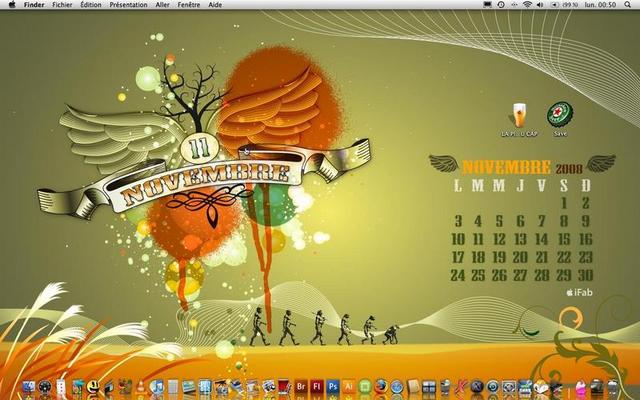
Task: Open the volume control in menu bar
Action: (x=540, y=5)
